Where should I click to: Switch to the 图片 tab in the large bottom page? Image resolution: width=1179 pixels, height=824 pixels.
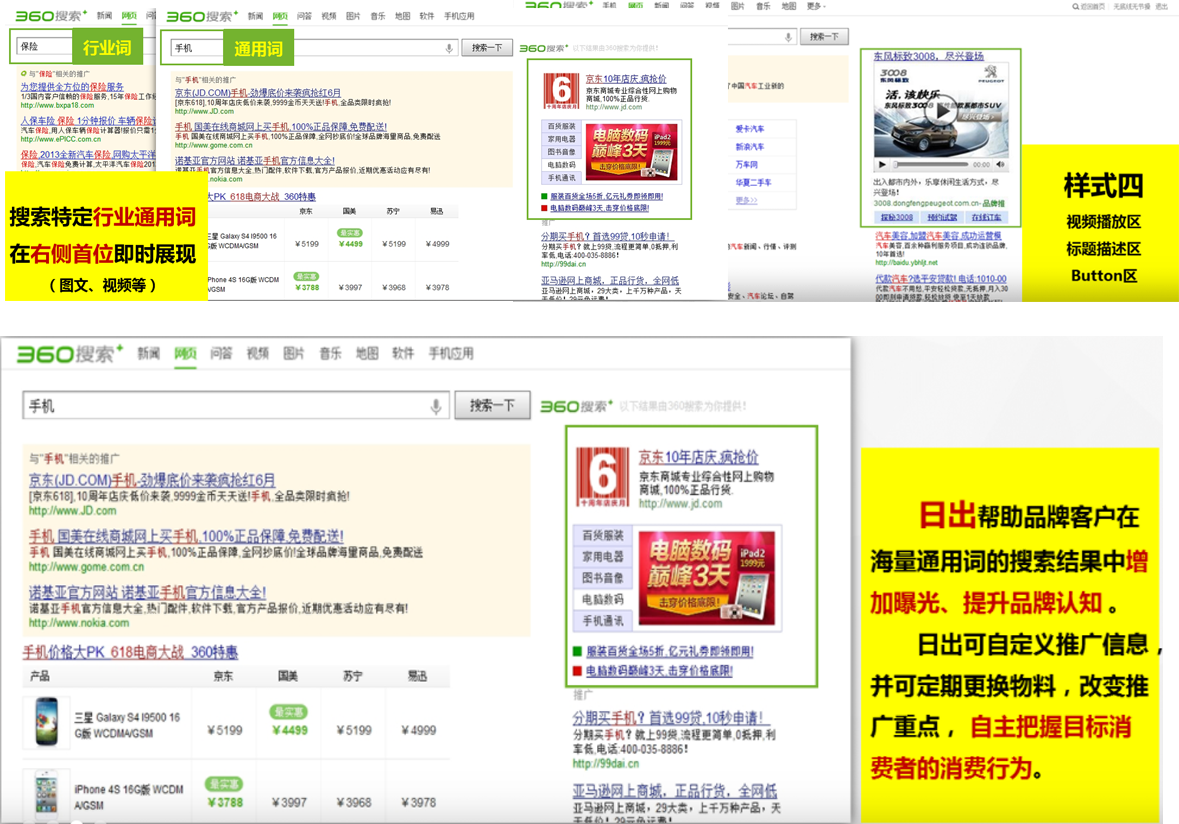[x=293, y=354]
